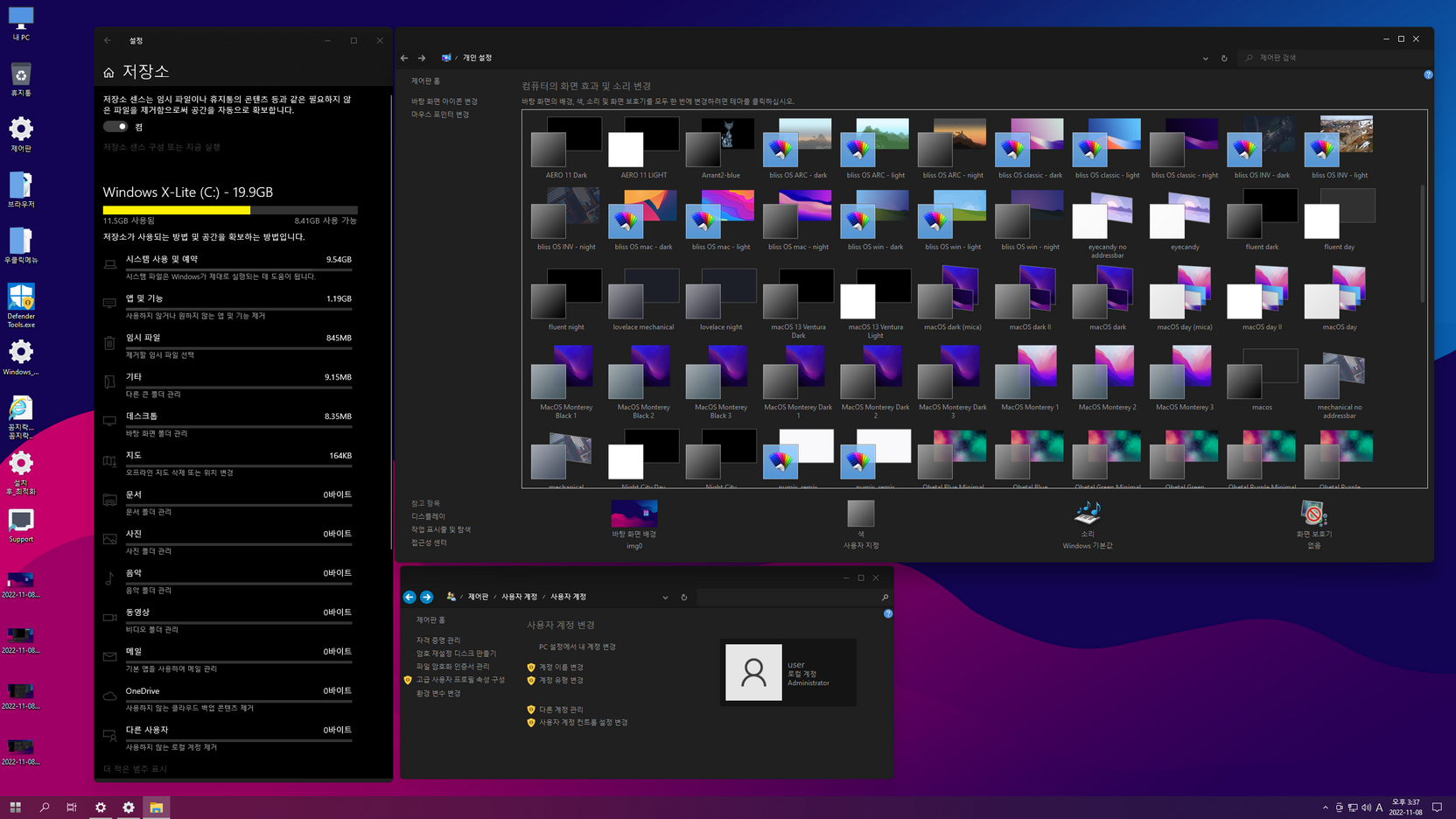Select macOS 13 Ventura Light theme
The height and width of the screenshot is (819, 1456).
875,304
